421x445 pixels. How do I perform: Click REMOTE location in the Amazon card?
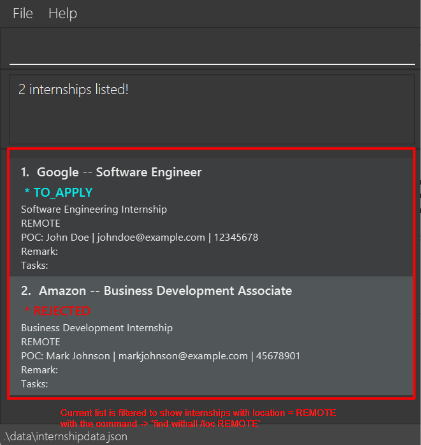(x=41, y=342)
